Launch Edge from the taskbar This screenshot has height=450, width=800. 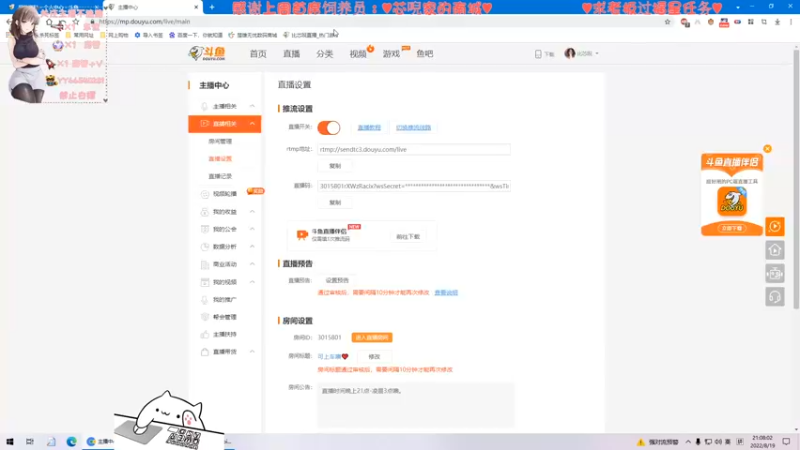coord(71,441)
